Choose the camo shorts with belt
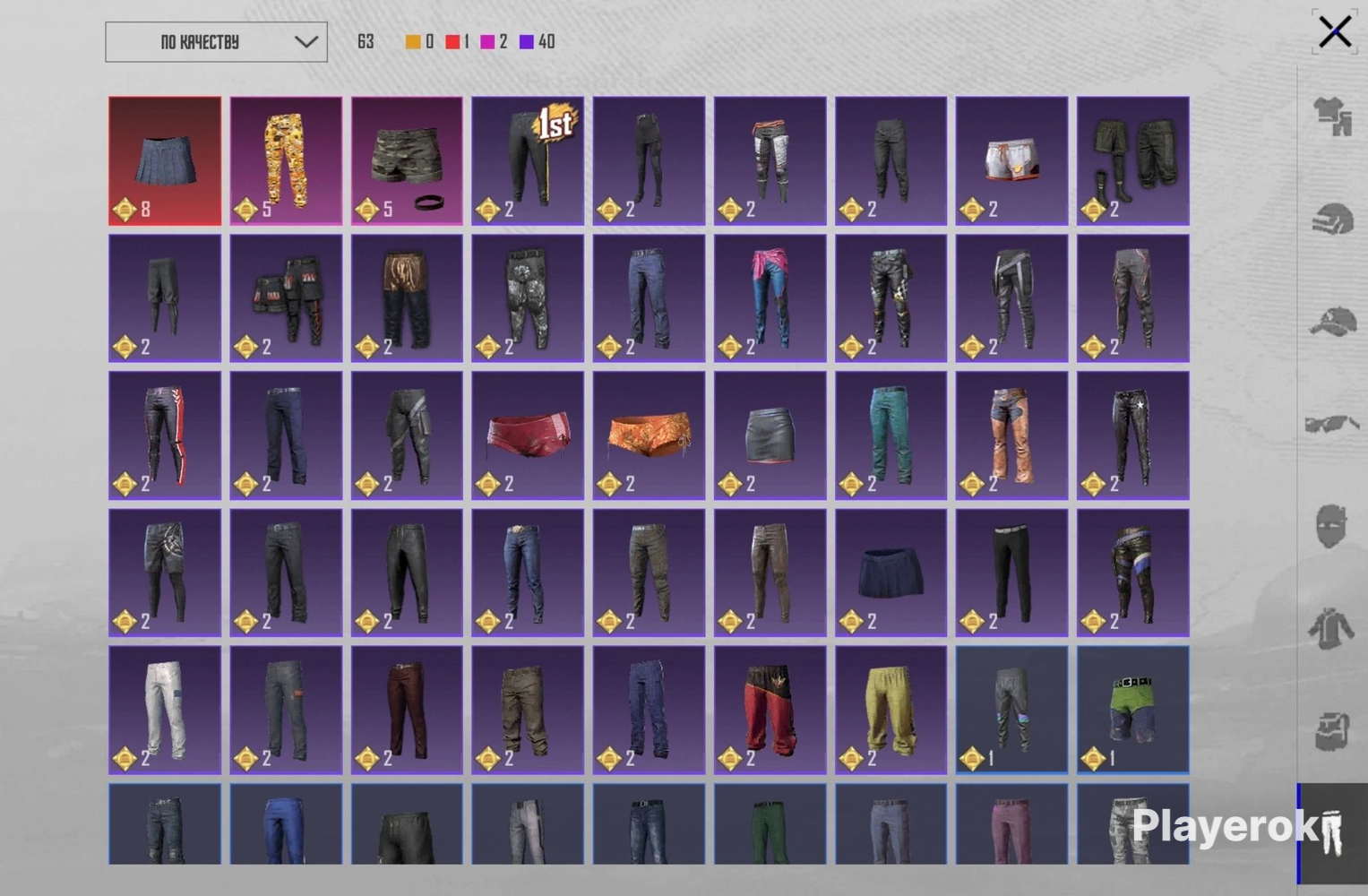Screen dimensions: 1368x896 (x=407, y=160)
